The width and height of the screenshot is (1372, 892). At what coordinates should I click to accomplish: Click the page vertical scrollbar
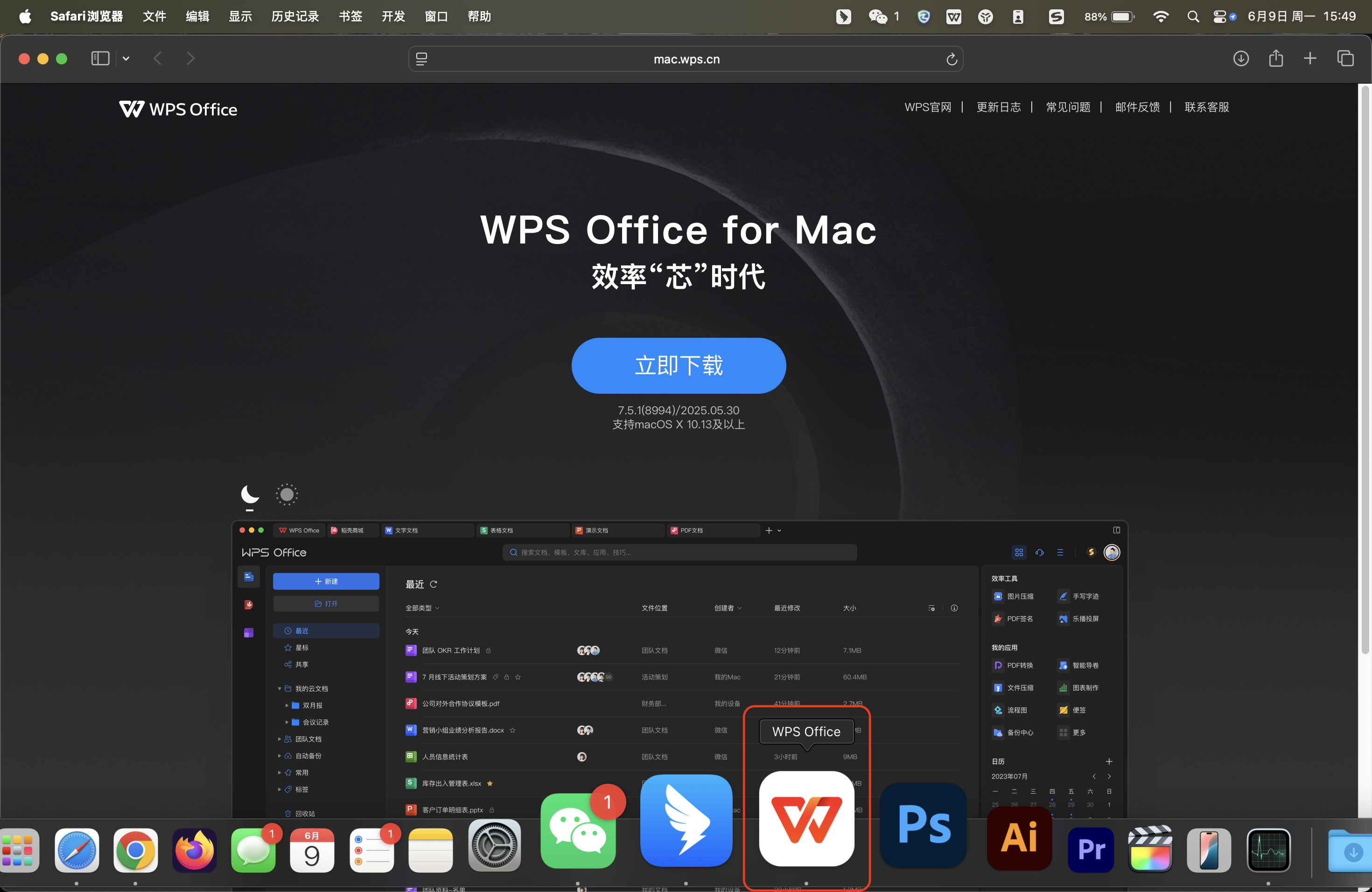tap(1365, 370)
